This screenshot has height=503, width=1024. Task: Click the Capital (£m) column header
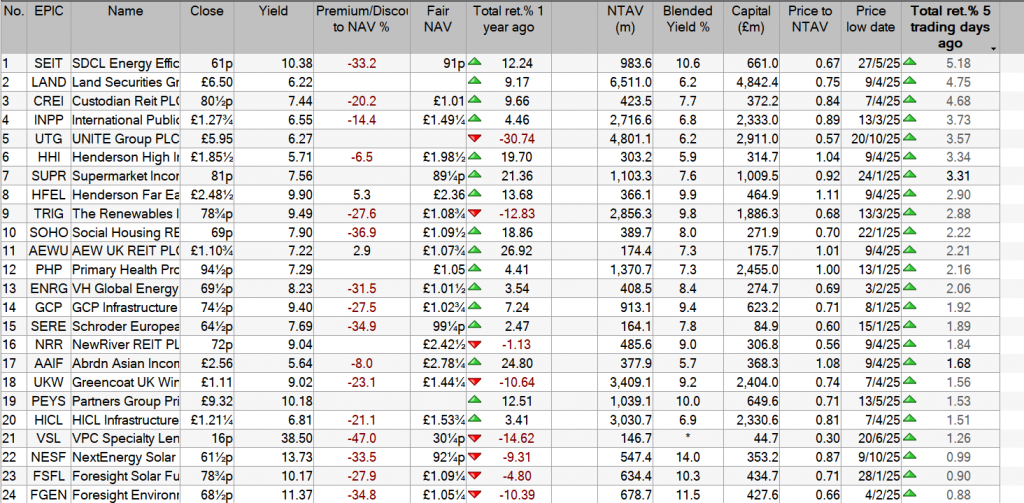(x=750, y=19)
